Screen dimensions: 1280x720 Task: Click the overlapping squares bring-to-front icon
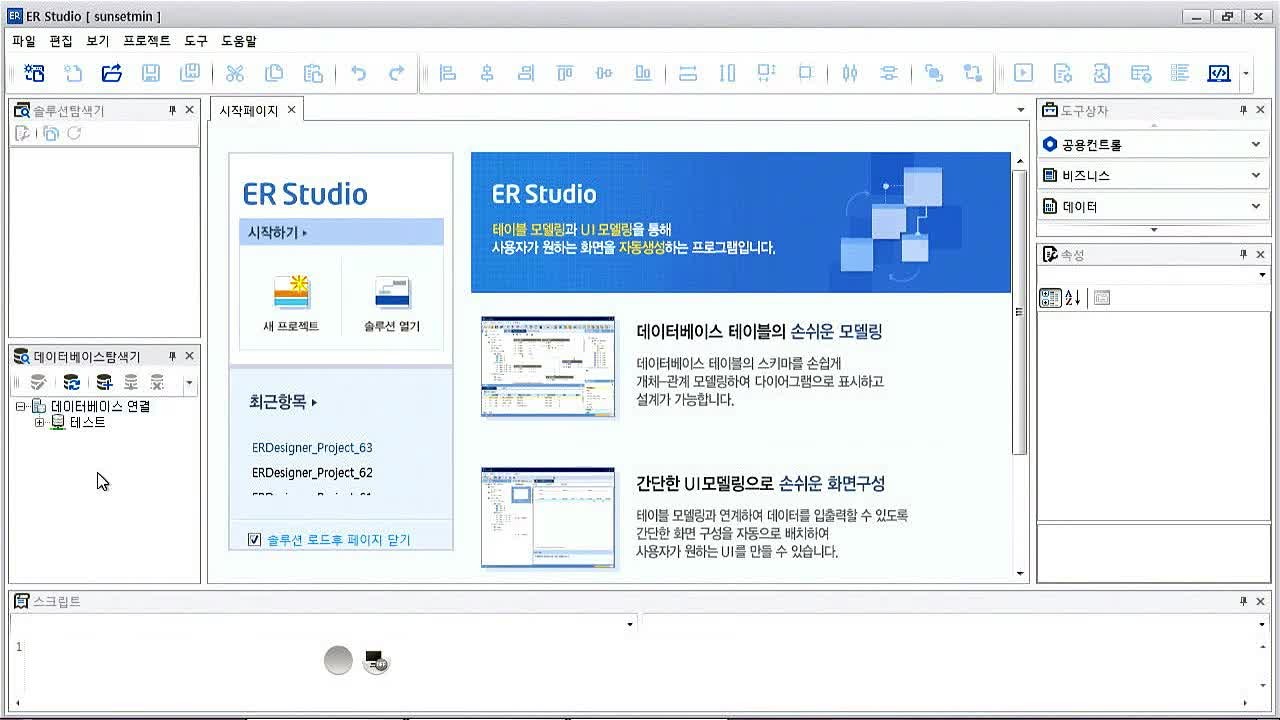tap(934, 73)
